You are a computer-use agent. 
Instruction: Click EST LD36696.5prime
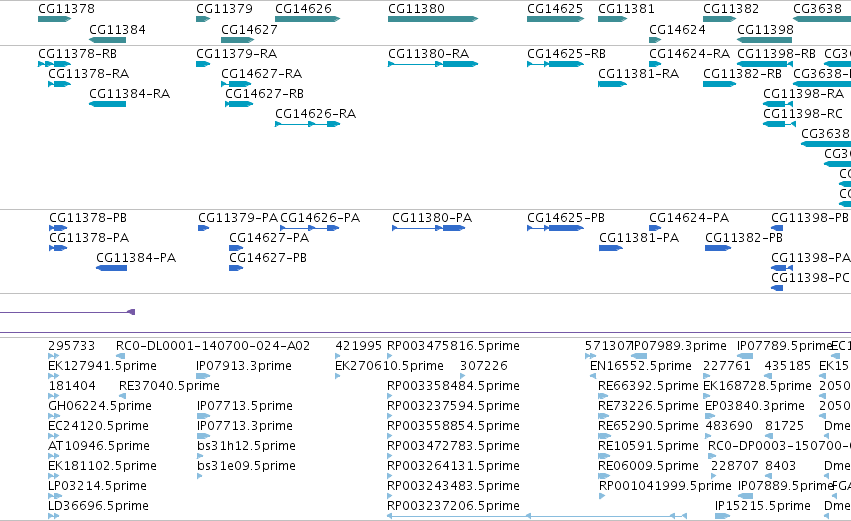[x=98, y=506]
